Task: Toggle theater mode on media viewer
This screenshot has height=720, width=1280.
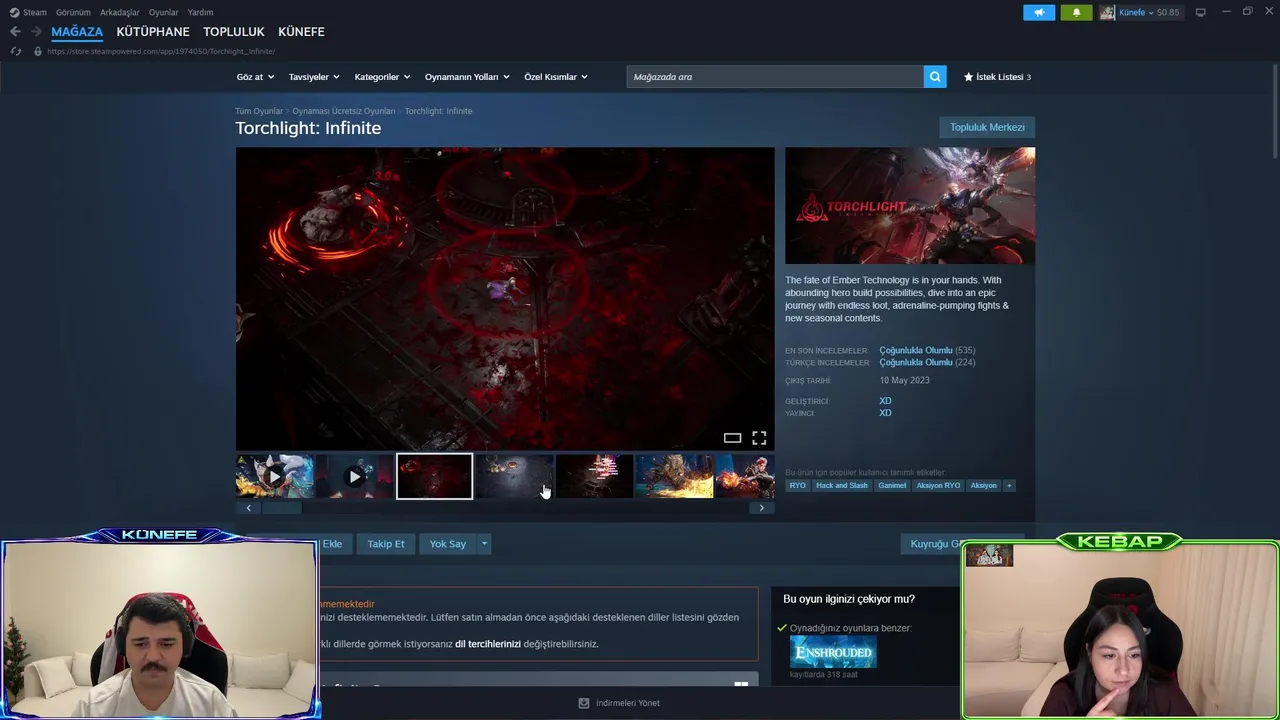Action: point(732,438)
